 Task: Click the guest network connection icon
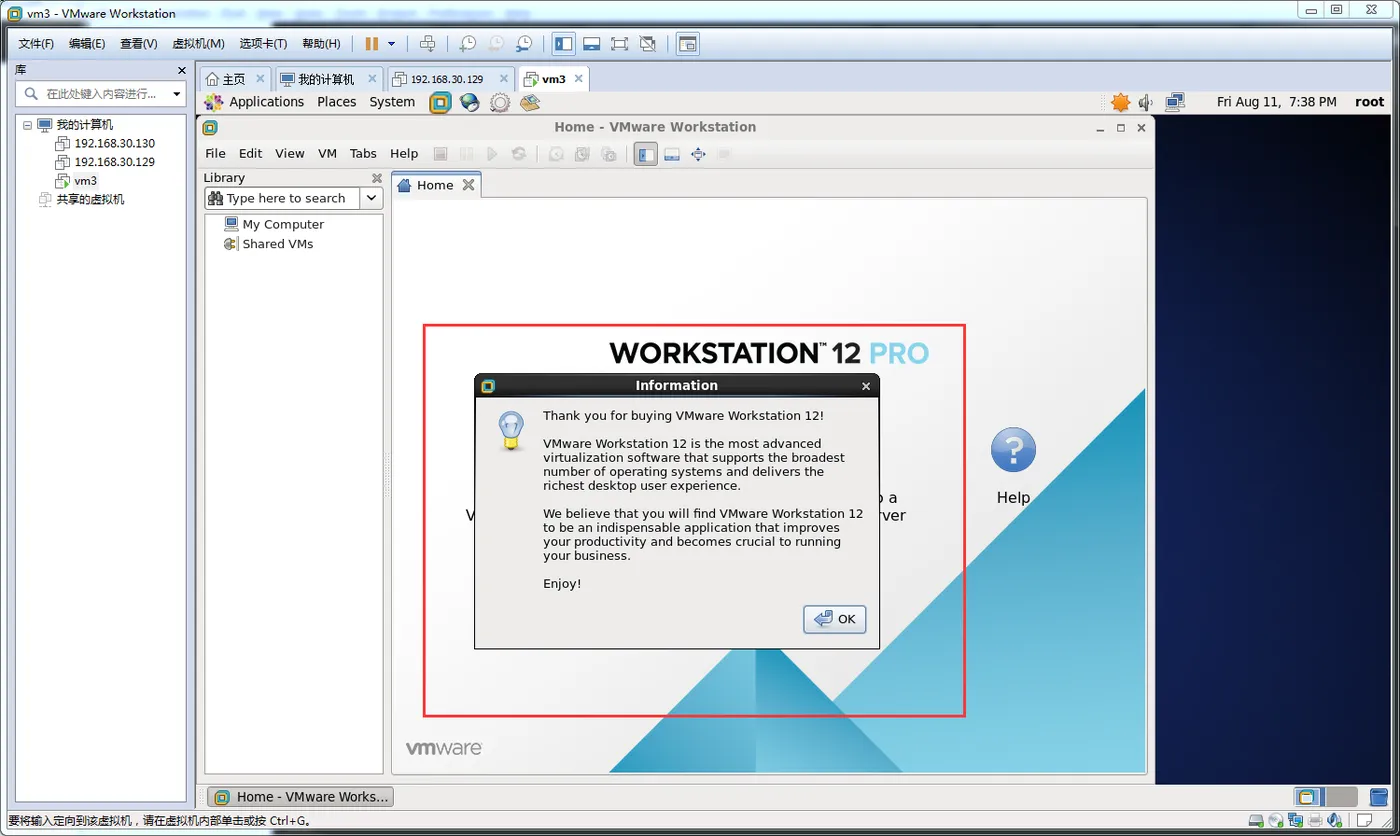point(1175,102)
